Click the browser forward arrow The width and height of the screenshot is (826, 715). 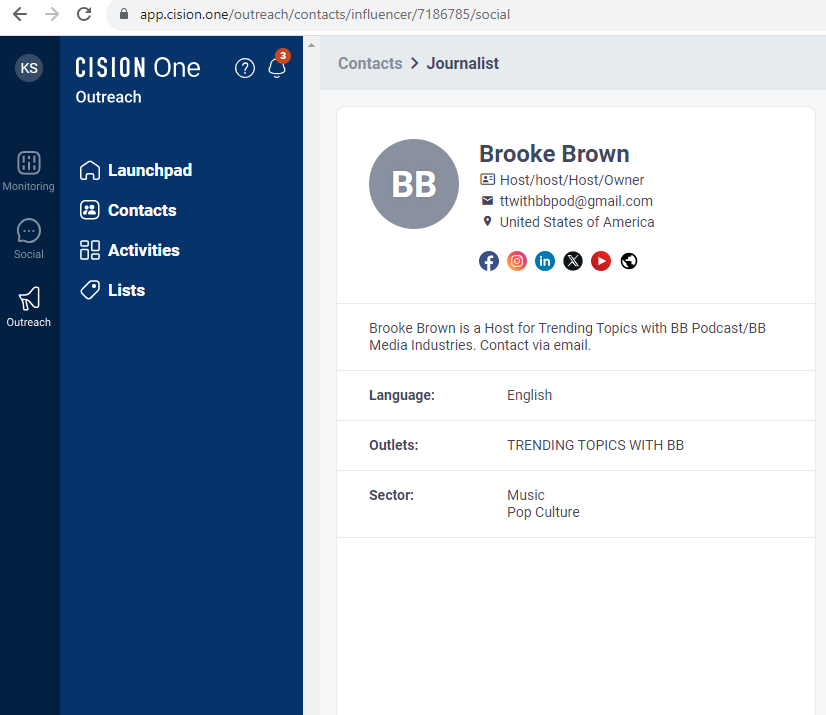[52, 14]
